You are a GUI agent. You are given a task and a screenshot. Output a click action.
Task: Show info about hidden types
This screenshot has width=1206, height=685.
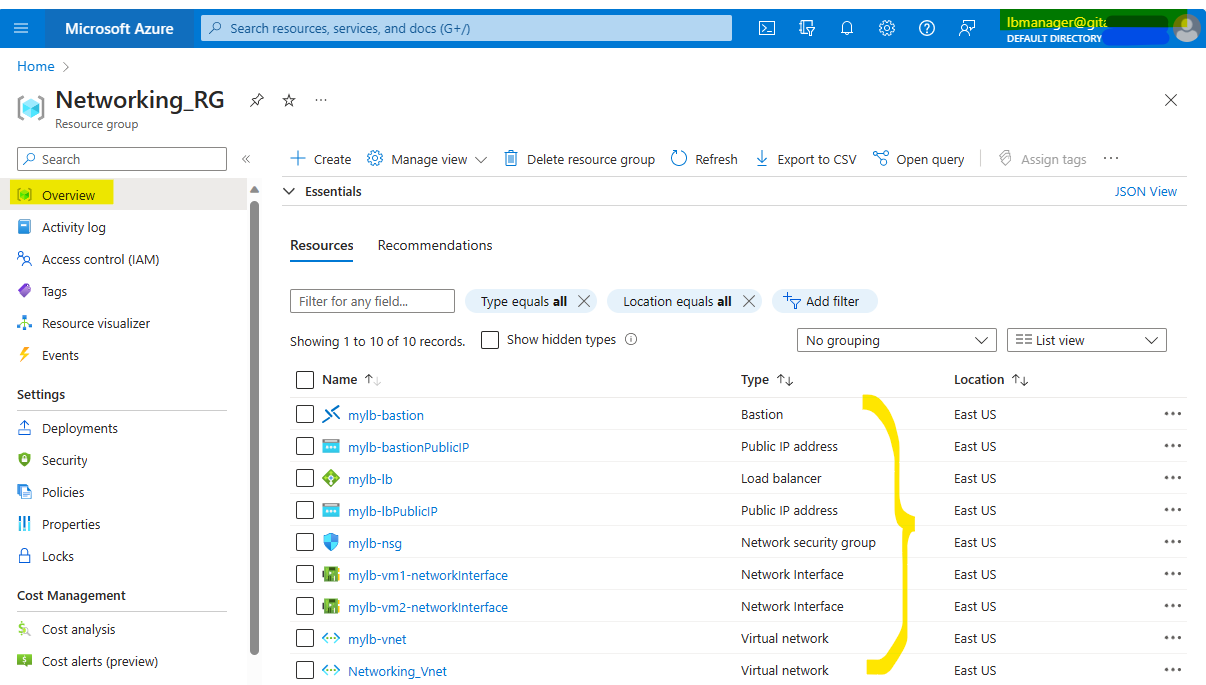631,339
